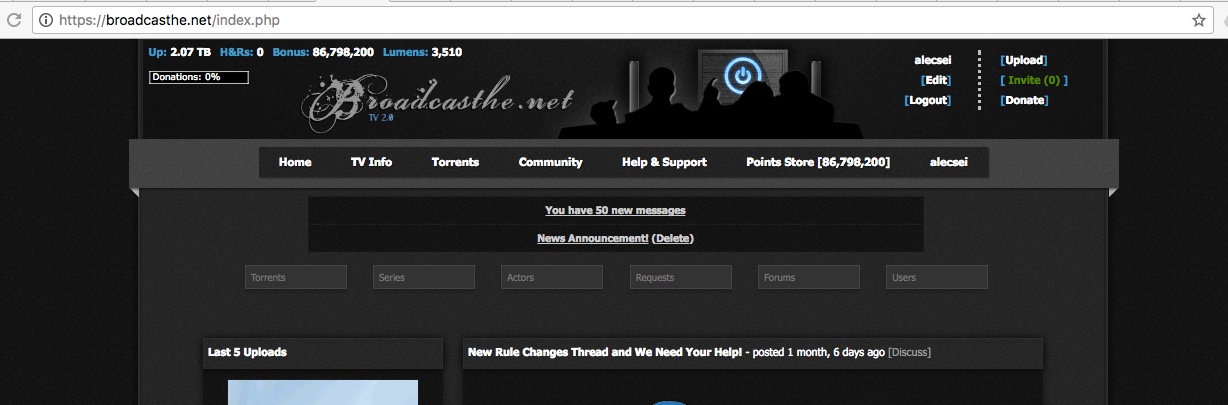Bookmark this page with the star icon
Viewport: 1228px width, 405px height.
tap(1198, 20)
